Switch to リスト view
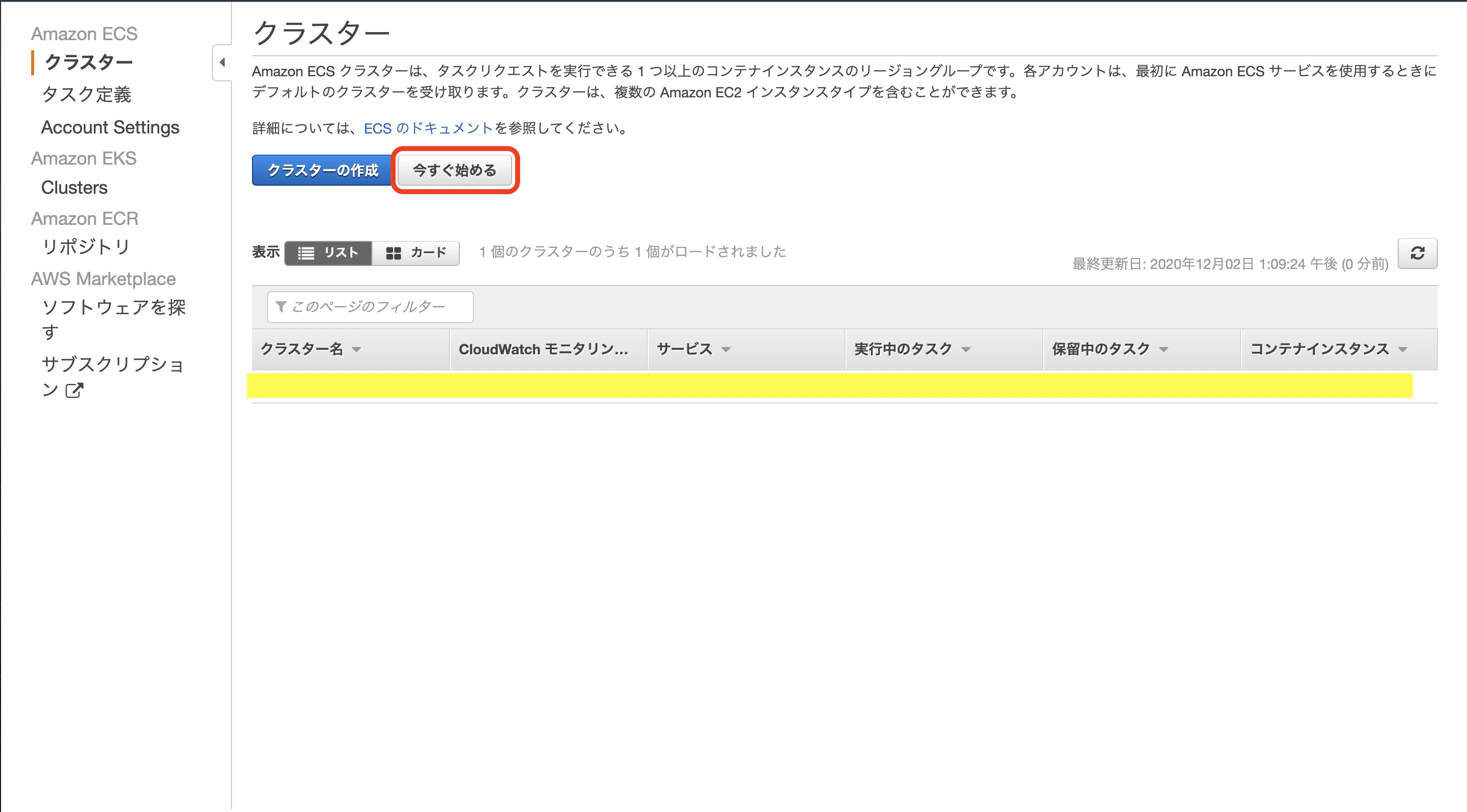The height and width of the screenshot is (812, 1467). coord(329,253)
